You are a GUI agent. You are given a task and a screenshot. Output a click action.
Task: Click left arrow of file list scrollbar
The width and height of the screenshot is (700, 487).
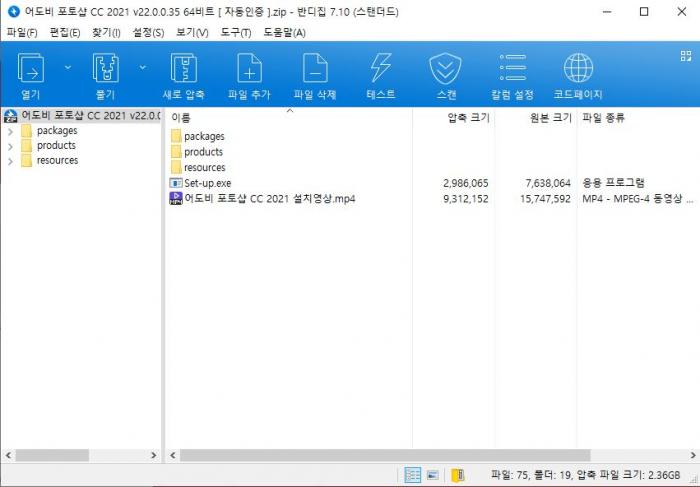(173, 455)
